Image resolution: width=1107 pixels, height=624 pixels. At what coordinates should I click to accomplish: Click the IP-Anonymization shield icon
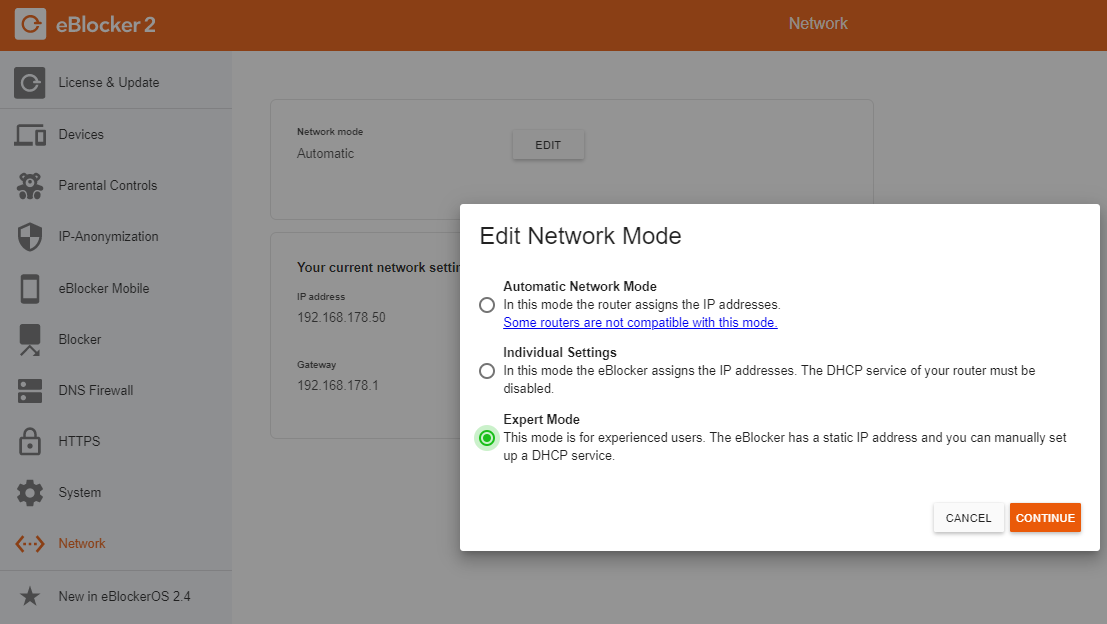(x=30, y=236)
